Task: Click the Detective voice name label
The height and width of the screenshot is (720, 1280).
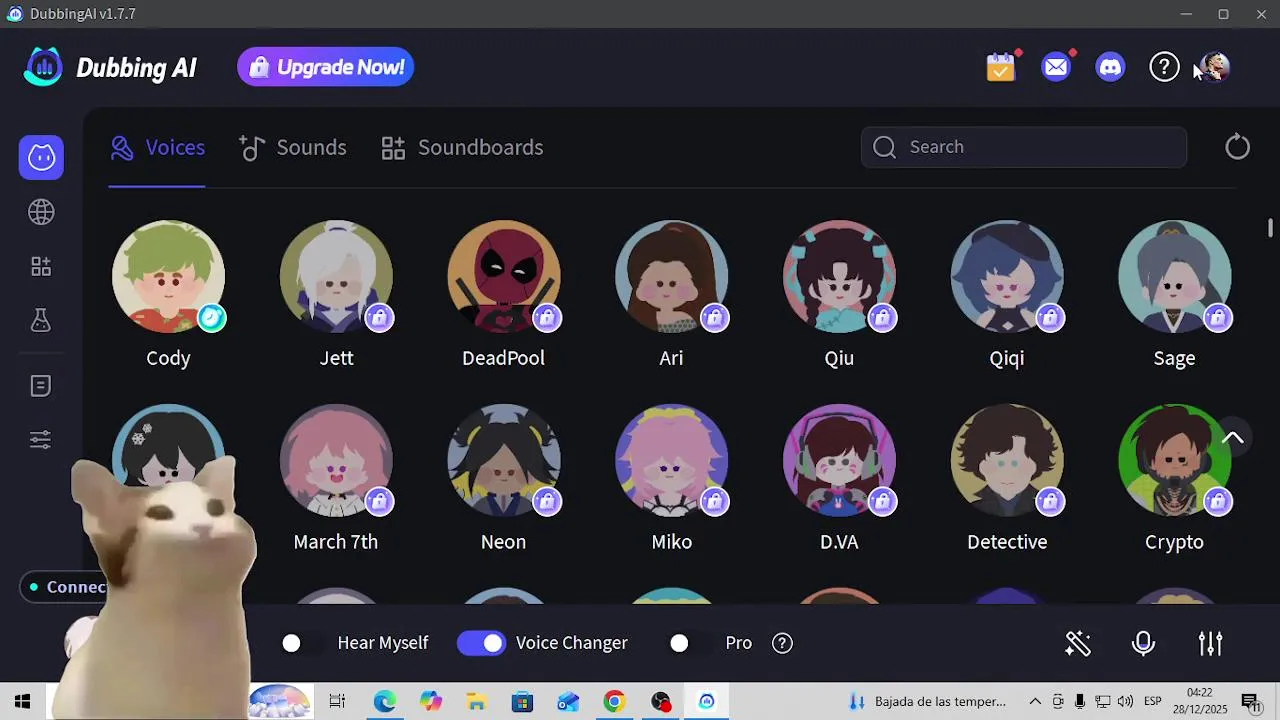Action: point(1007,542)
